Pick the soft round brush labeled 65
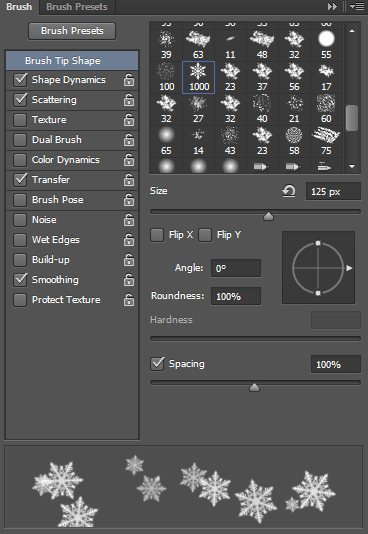Viewport: 368px width, 534px height. (166, 141)
